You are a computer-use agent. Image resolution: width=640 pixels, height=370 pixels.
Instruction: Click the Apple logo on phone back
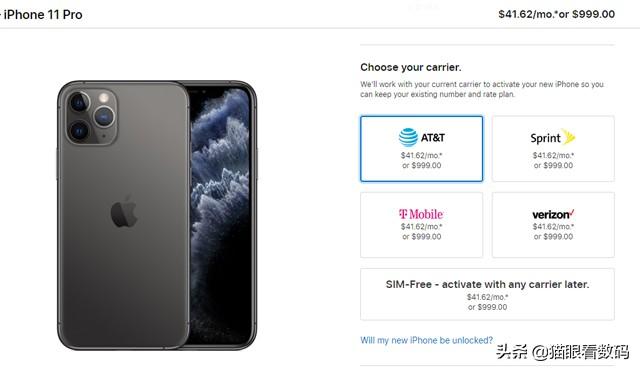tap(124, 211)
